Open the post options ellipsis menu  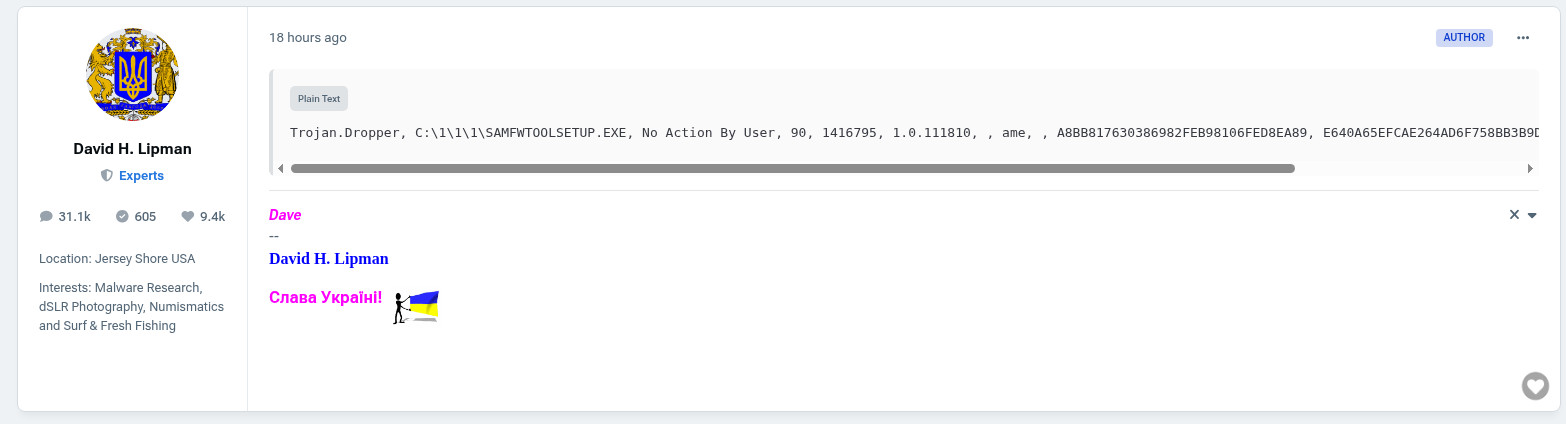coord(1523,38)
